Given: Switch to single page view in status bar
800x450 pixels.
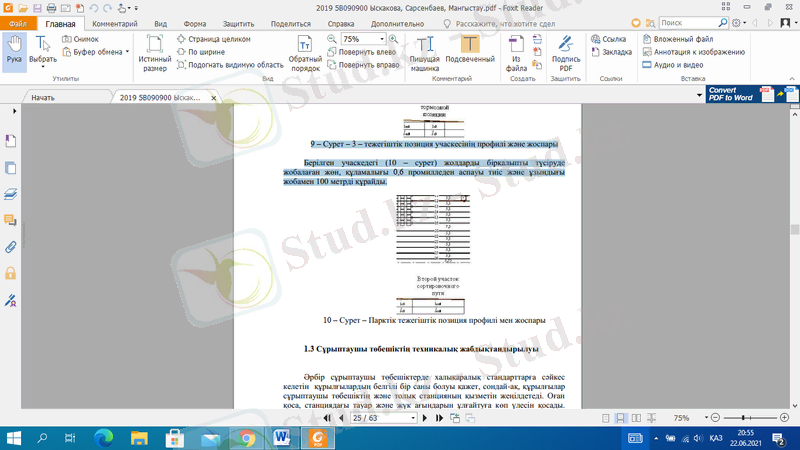Looking at the screenshot, I should coord(607,418).
